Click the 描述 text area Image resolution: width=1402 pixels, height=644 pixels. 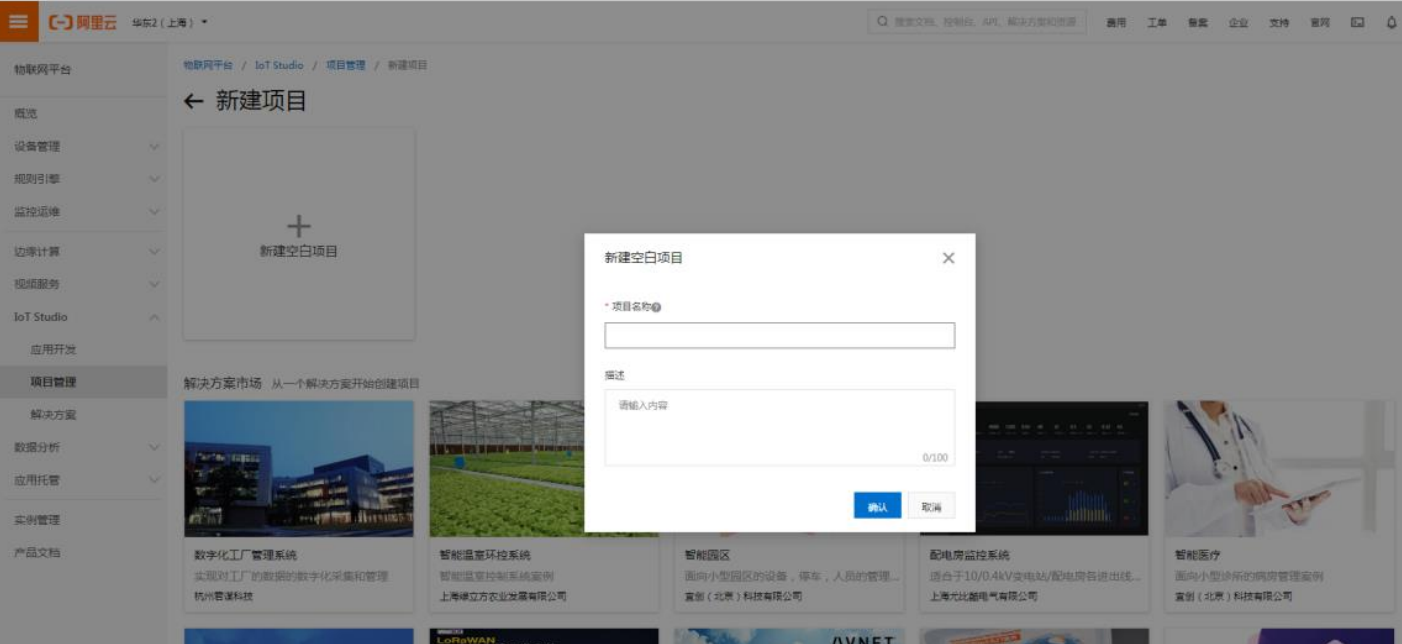coord(779,427)
